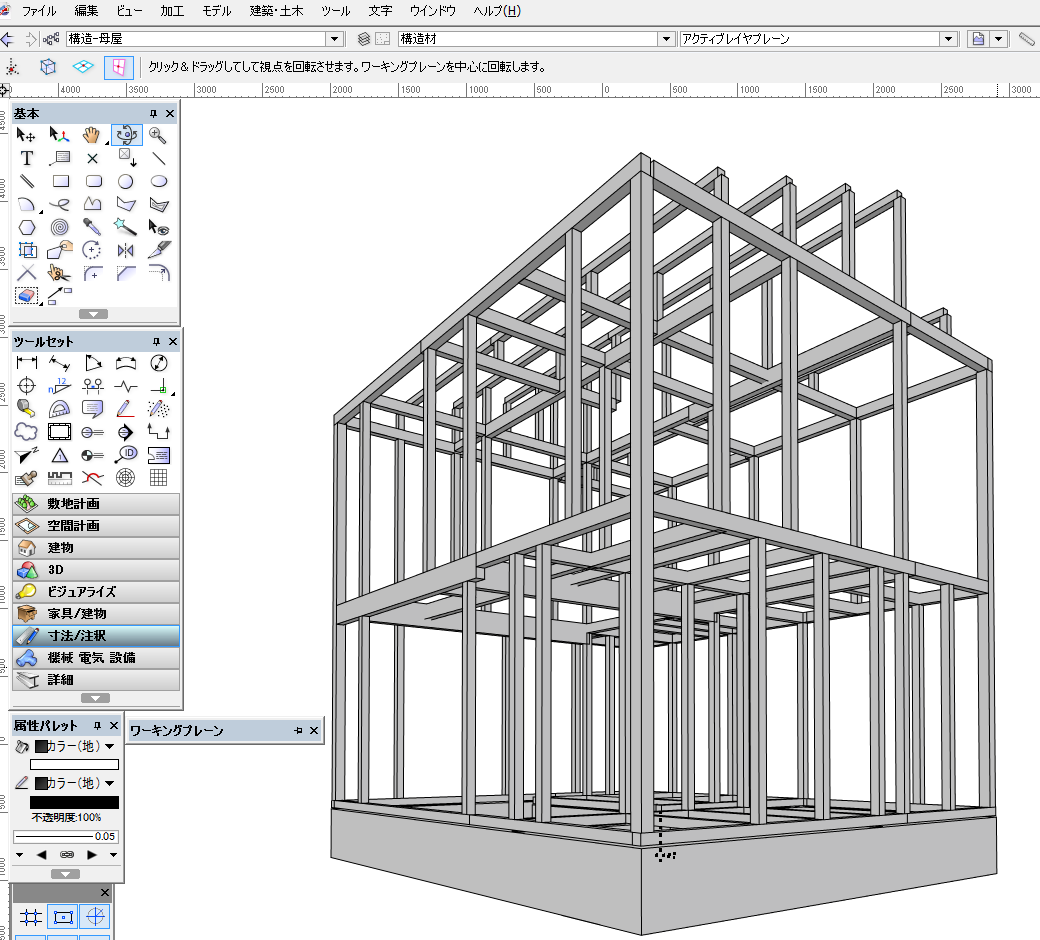Open the 建築・土木 menu
The image size is (1040, 940).
tap(275, 11)
